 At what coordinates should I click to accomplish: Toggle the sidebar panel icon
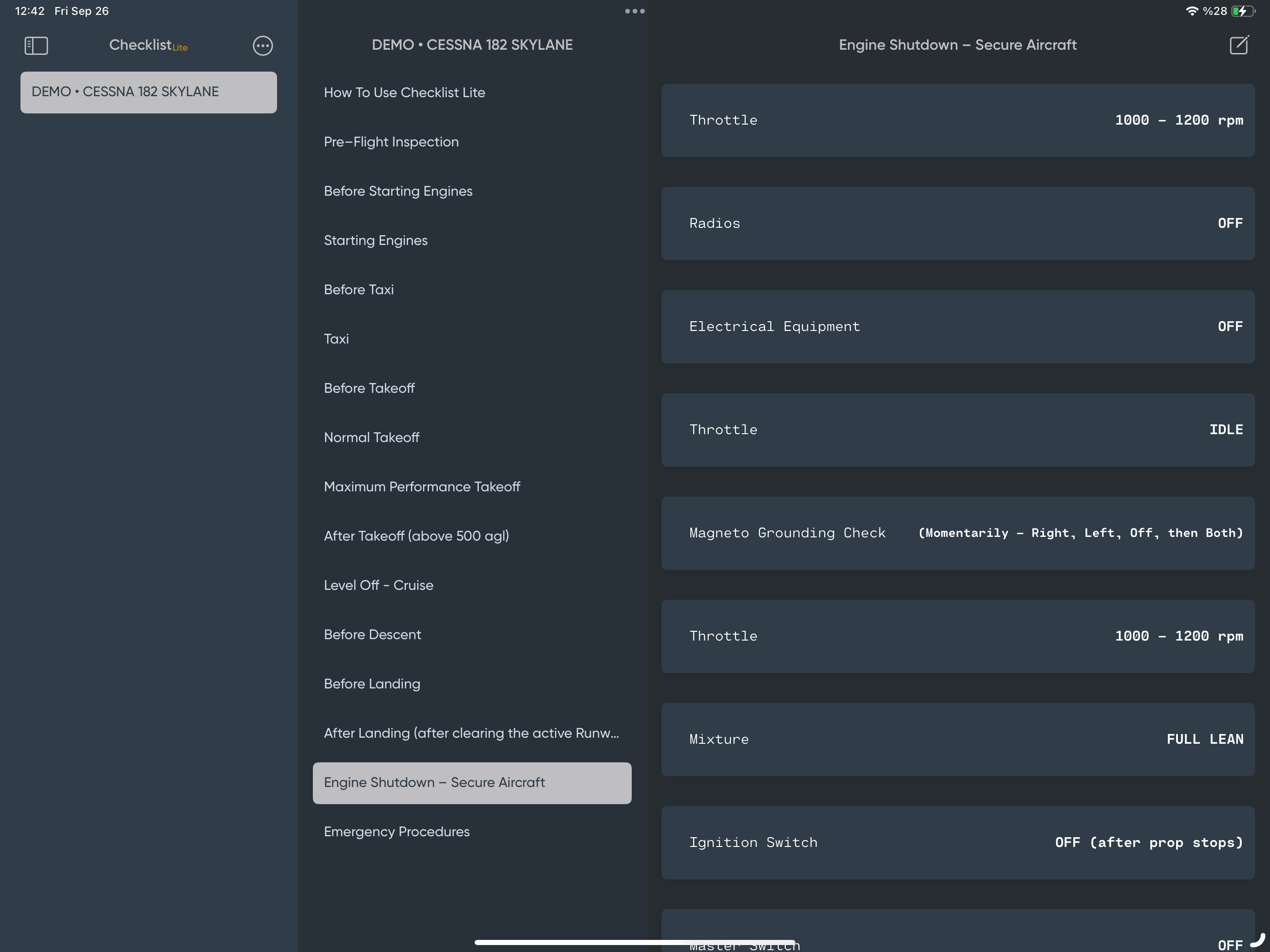[x=36, y=46]
